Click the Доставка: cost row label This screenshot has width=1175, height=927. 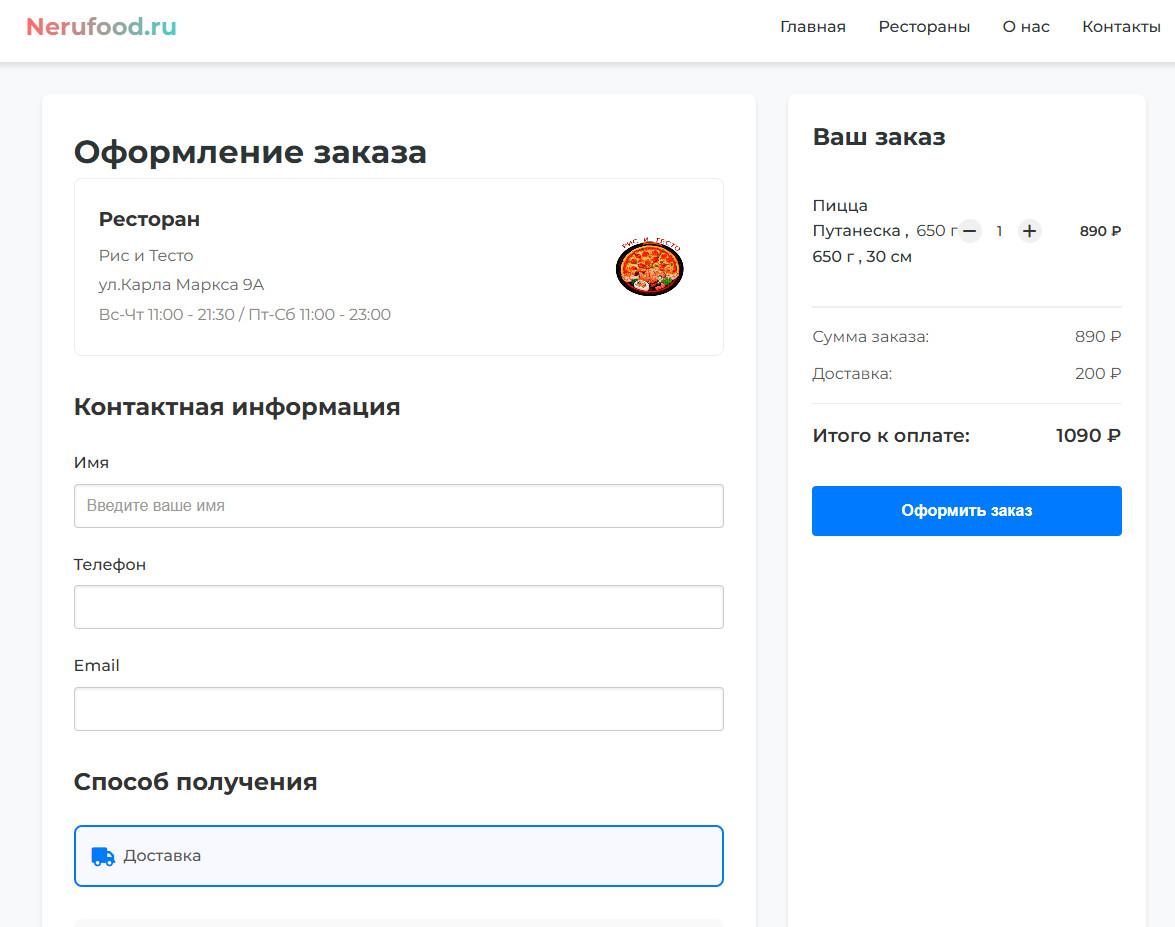852,373
